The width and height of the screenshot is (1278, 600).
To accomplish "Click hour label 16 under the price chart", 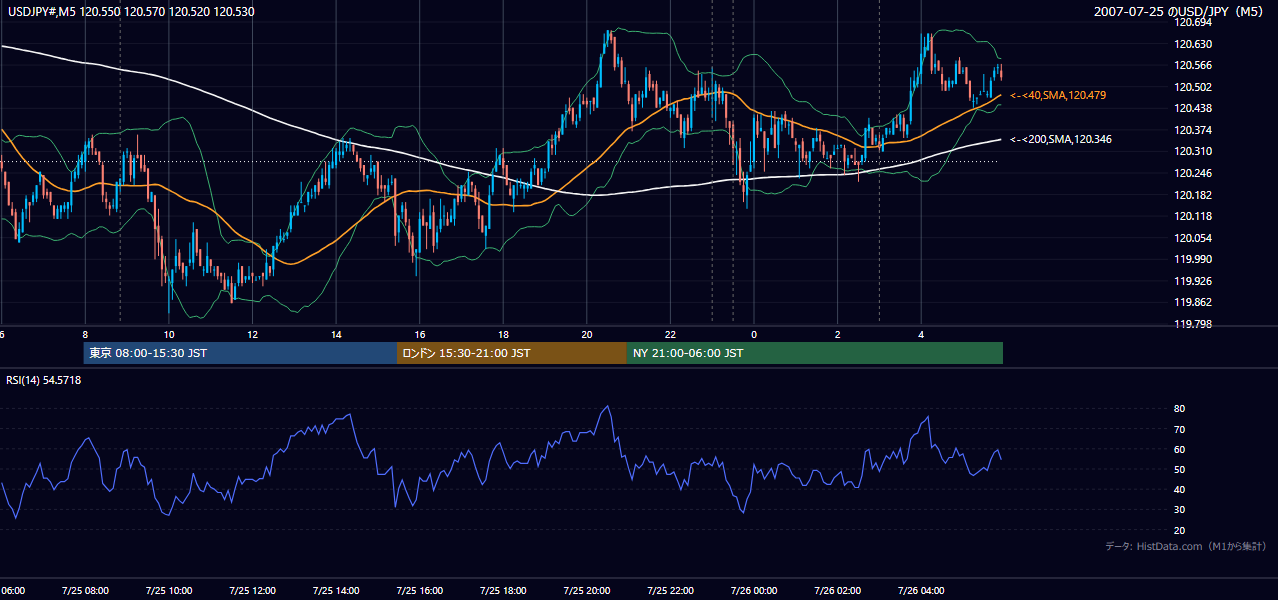I will click(420, 334).
